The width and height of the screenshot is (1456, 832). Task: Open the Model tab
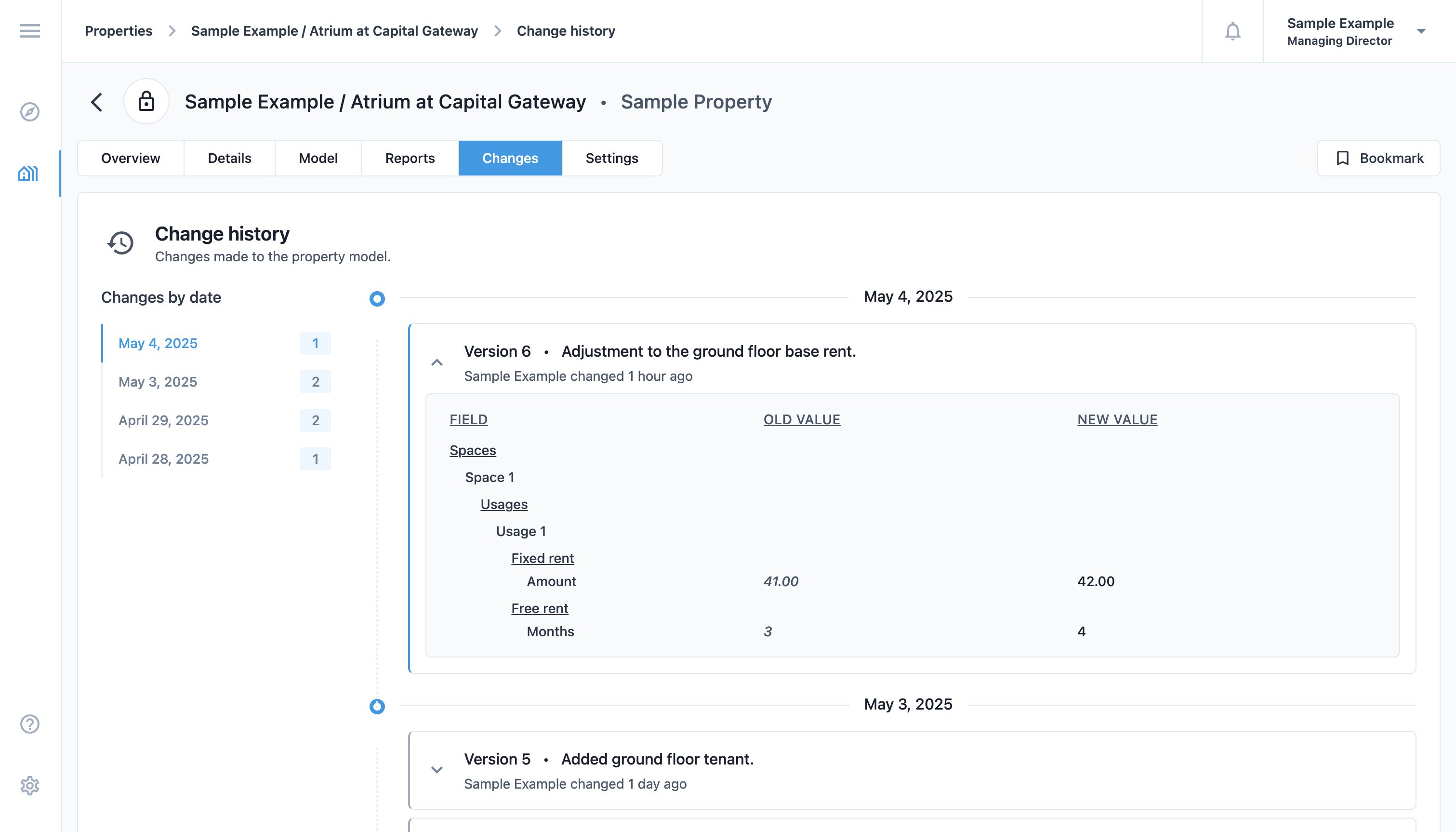318,158
